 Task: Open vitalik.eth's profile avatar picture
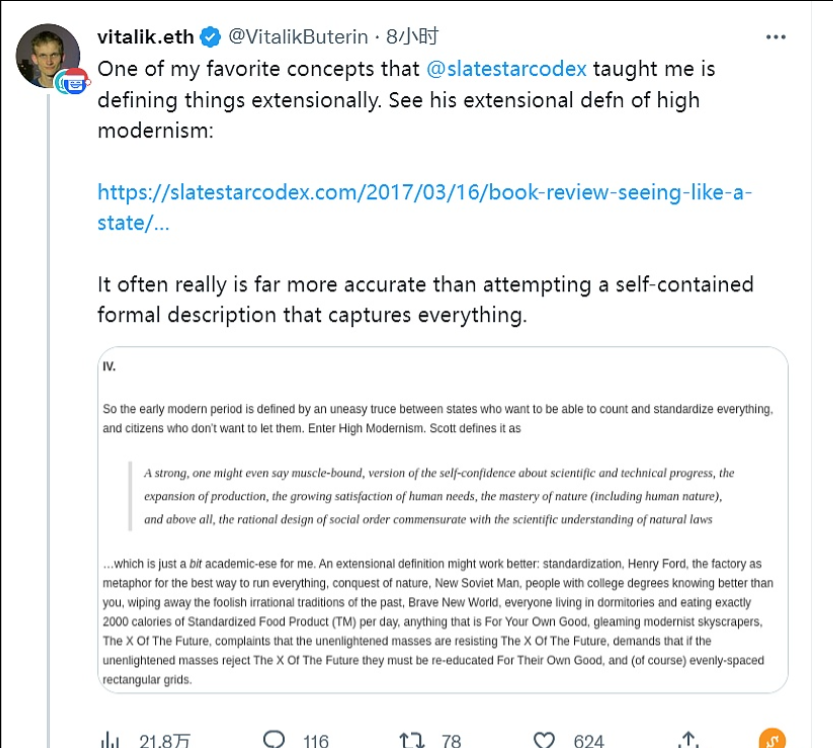pyautogui.click(x=47, y=54)
